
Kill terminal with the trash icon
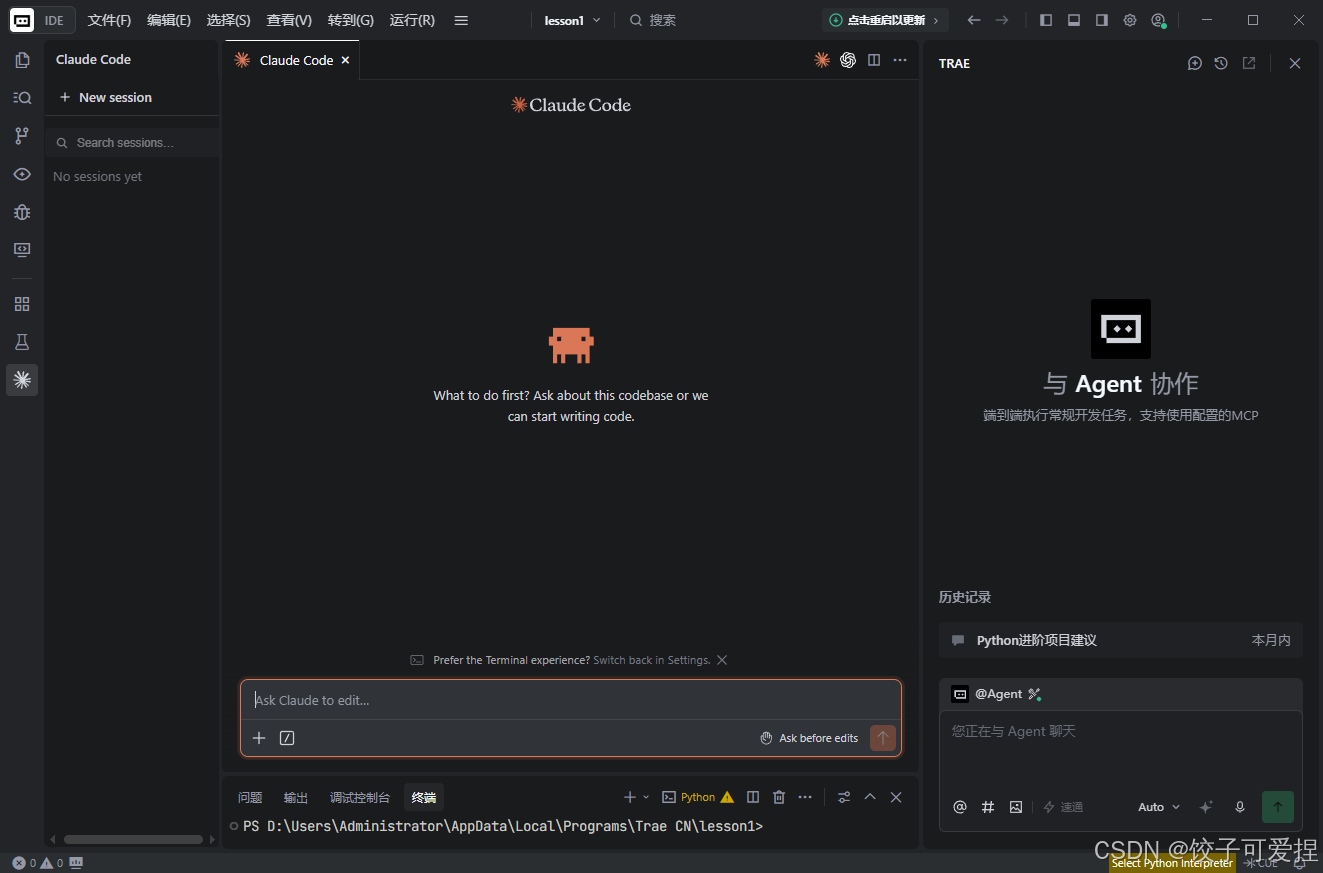tap(779, 797)
